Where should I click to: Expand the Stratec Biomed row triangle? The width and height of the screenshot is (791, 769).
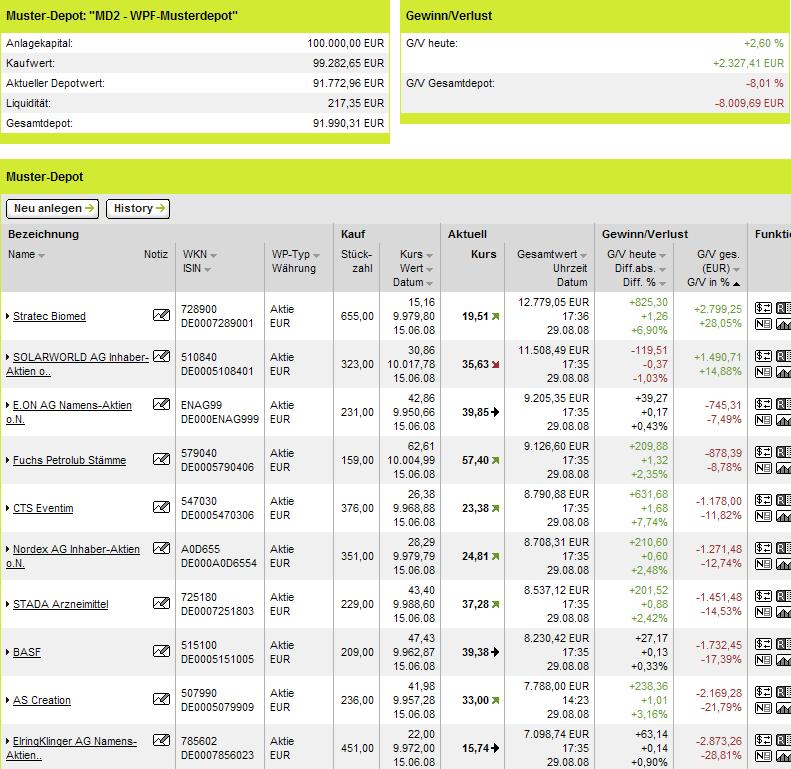click(8, 316)
